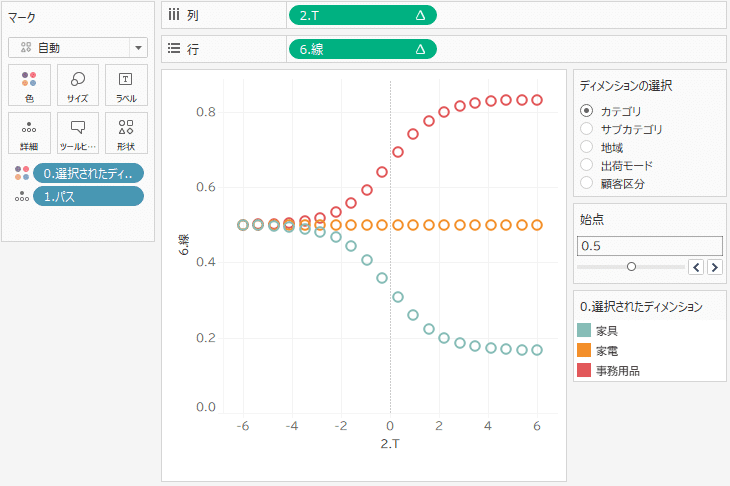Open the Color (色) marks card
The height and width of the screenshot is (486, 730).
tap(29, 85)
